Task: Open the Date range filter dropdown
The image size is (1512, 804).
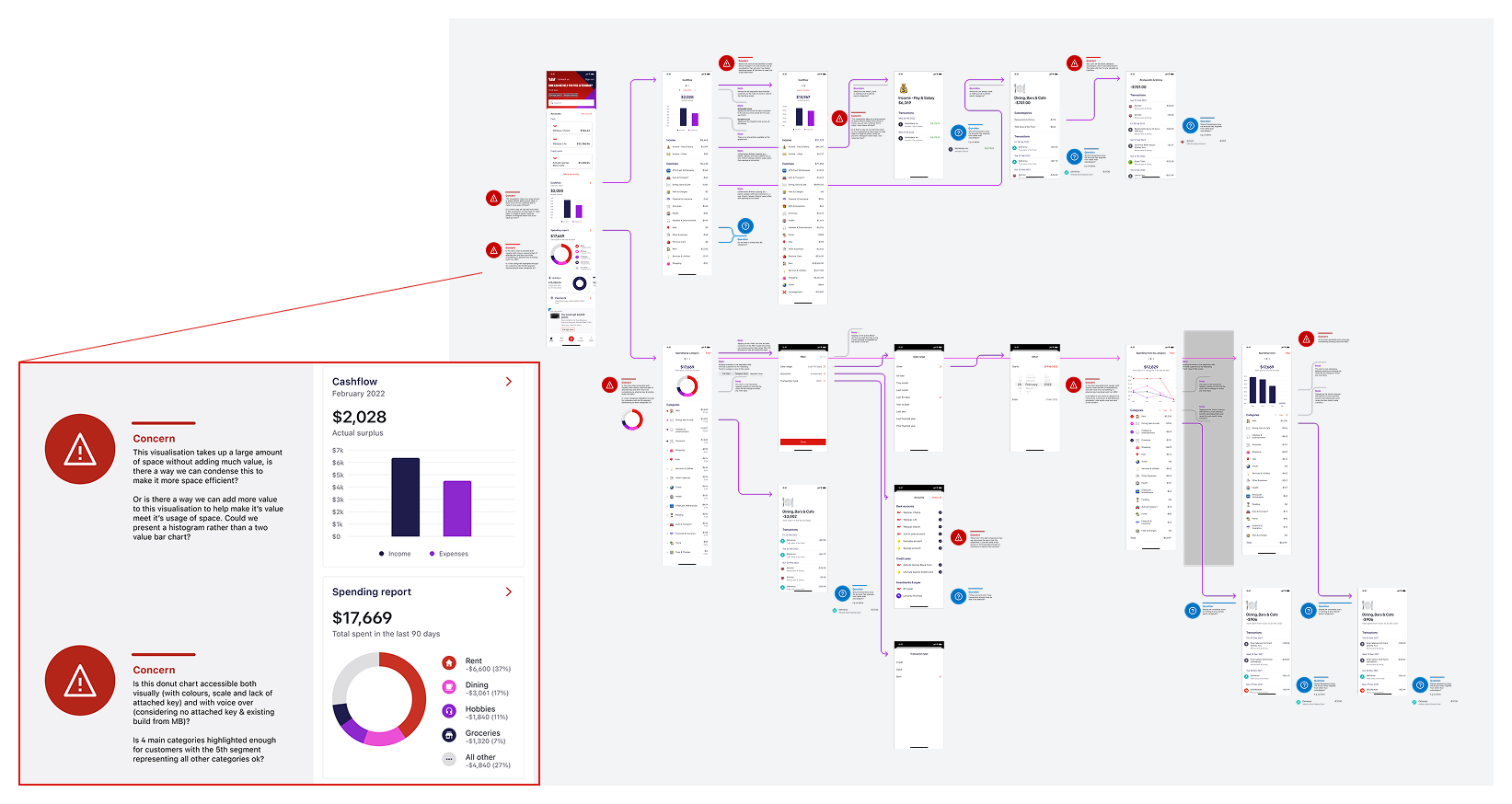Action: click(801, 367)
